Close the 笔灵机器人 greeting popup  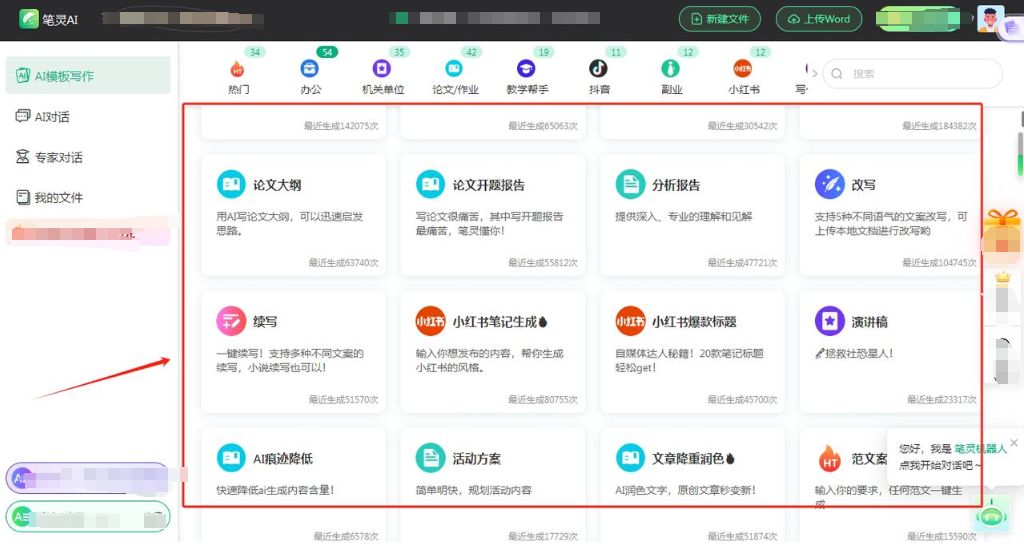1014,443
